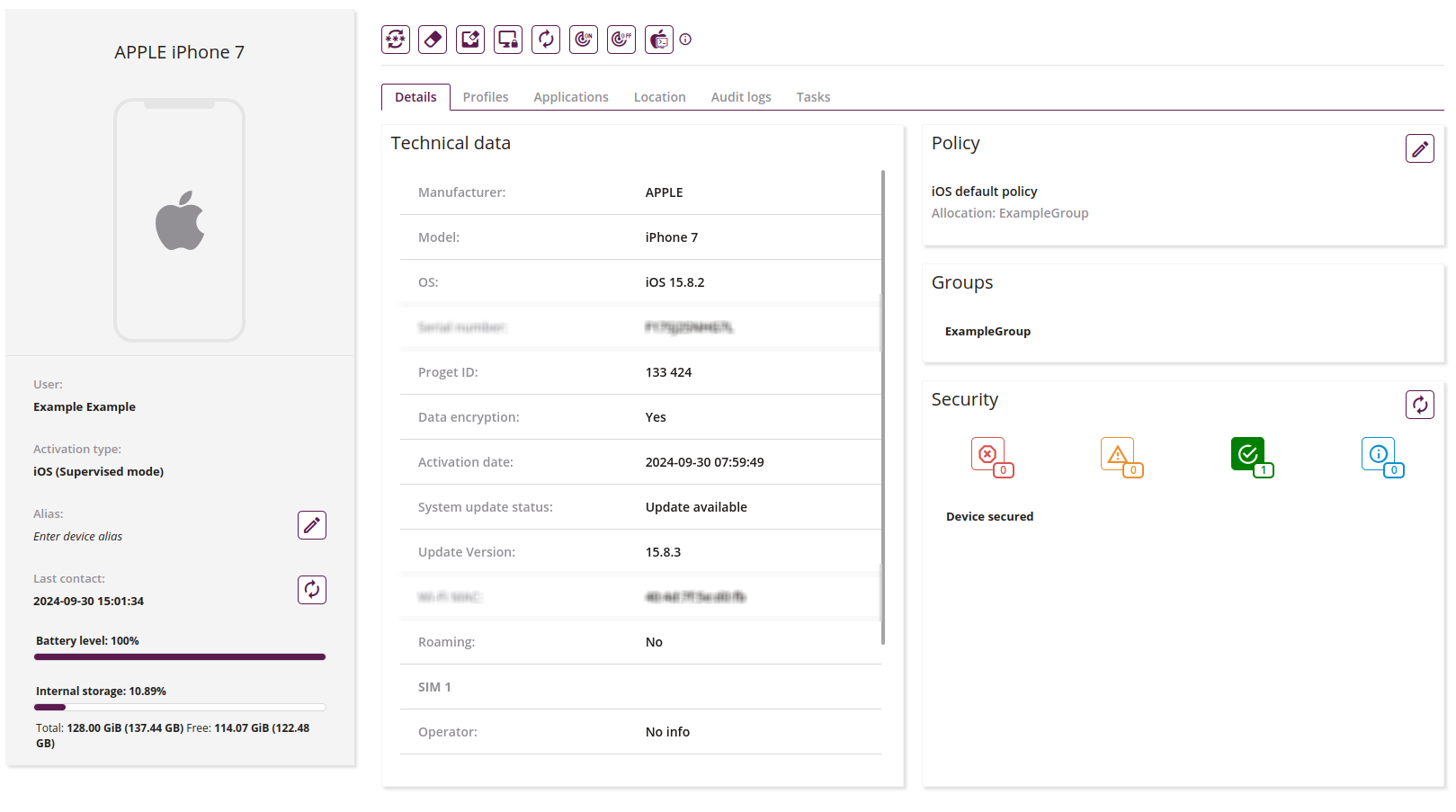Click the Manufacturer value APPLE

click(x=664, y=192)
